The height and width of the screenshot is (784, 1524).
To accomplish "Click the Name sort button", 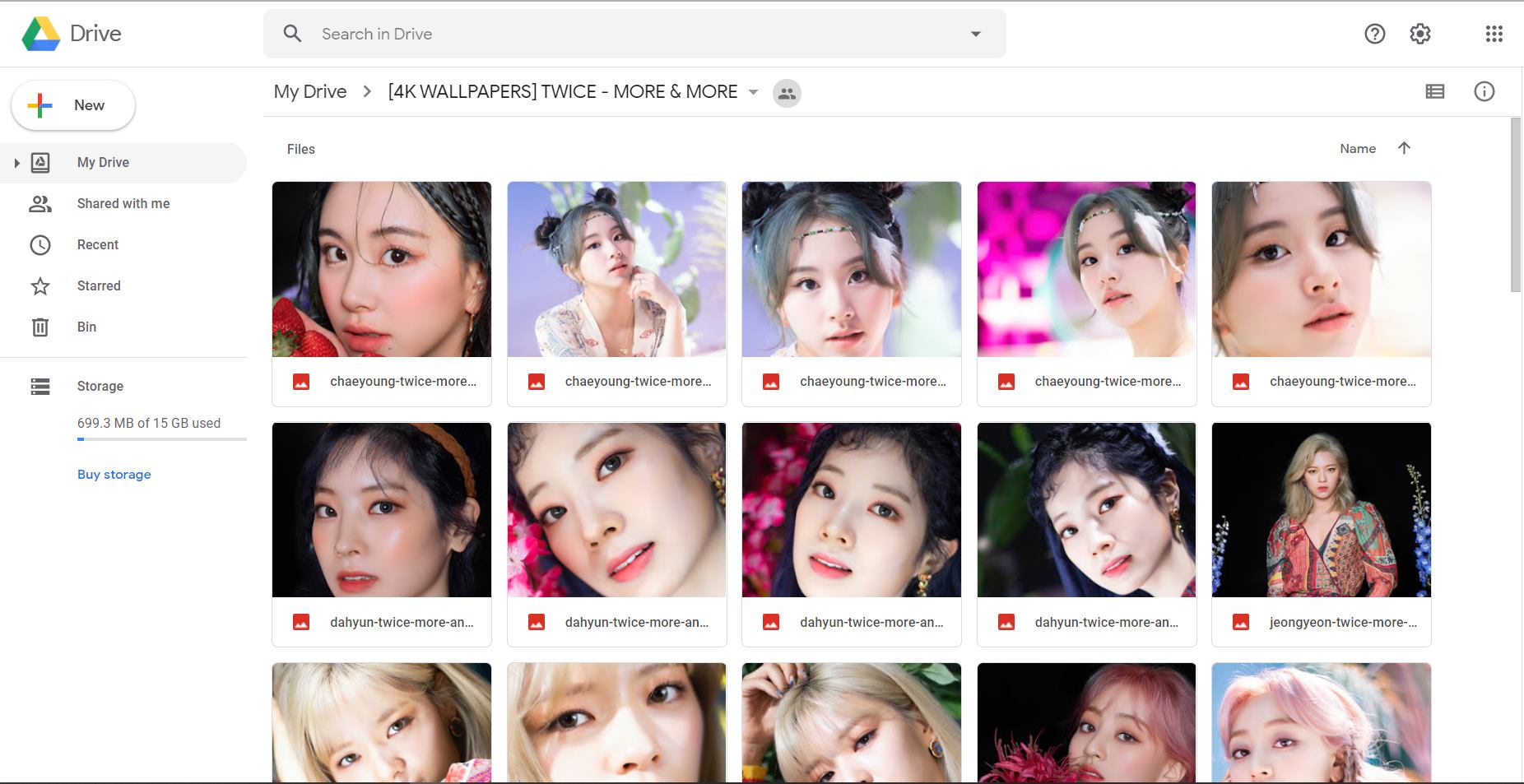I will click(x=1358, y=149).
